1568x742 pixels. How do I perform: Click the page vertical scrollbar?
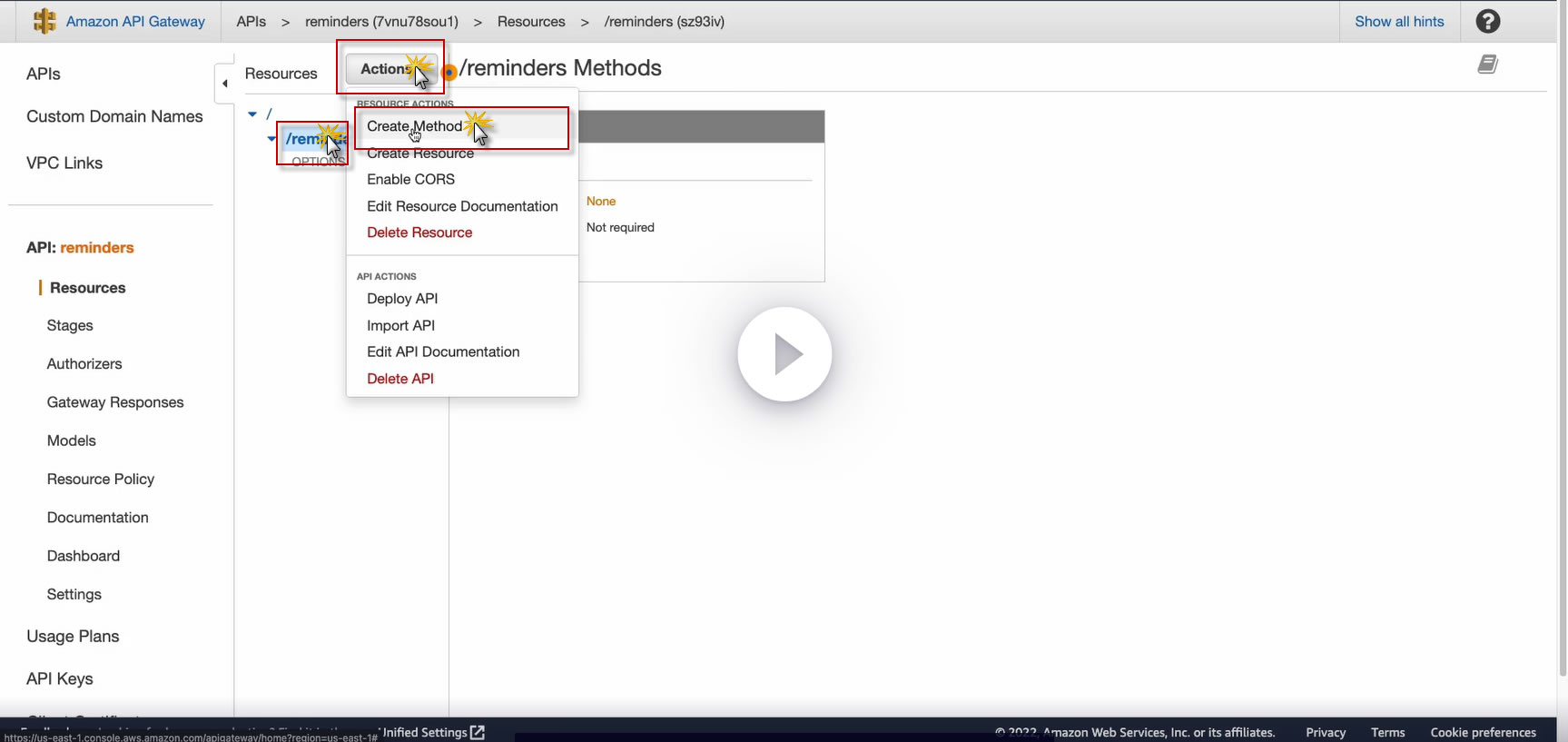click(1563, 338)
